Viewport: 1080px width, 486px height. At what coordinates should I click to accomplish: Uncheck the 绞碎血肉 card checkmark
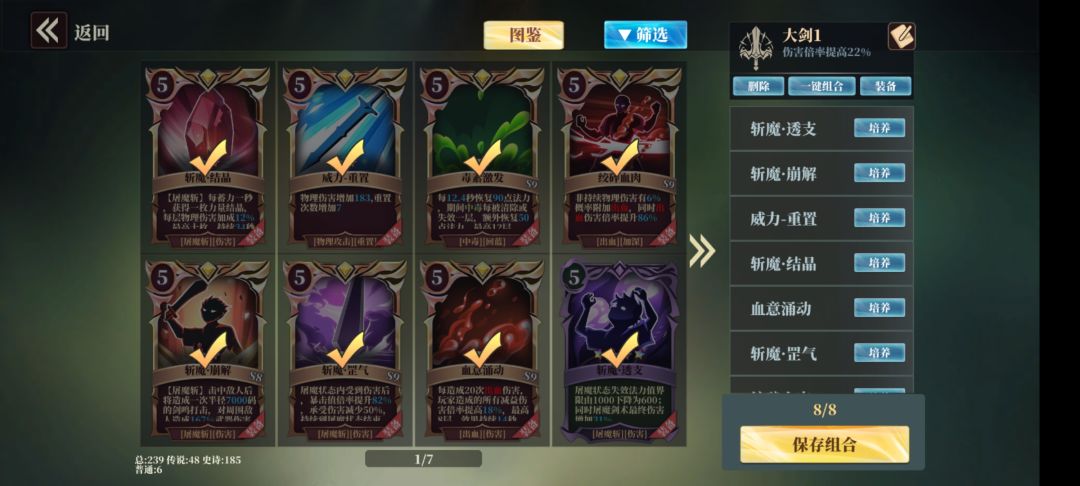pos(620,158)
